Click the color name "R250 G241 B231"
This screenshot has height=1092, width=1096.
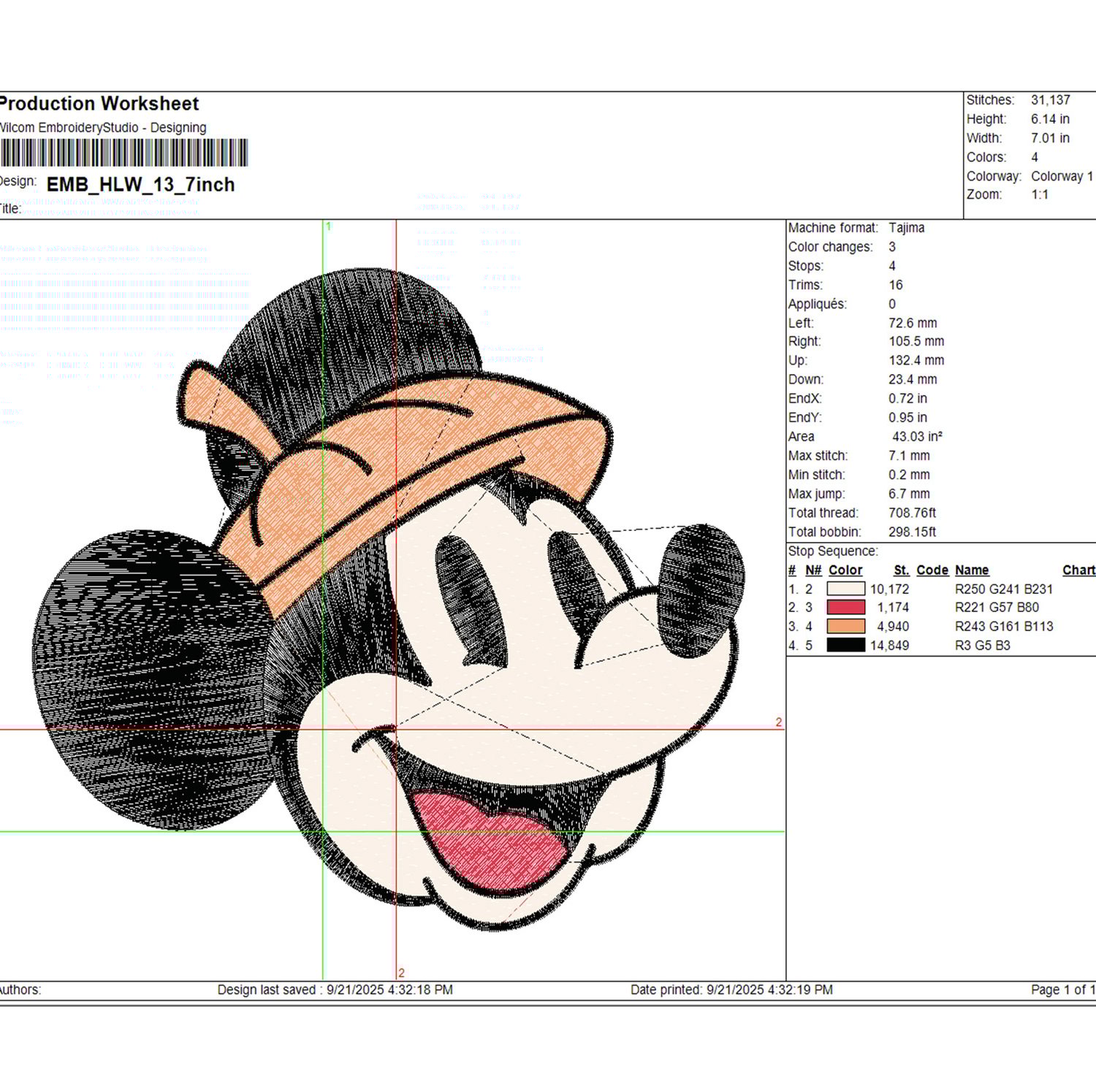pos(1004,589)
